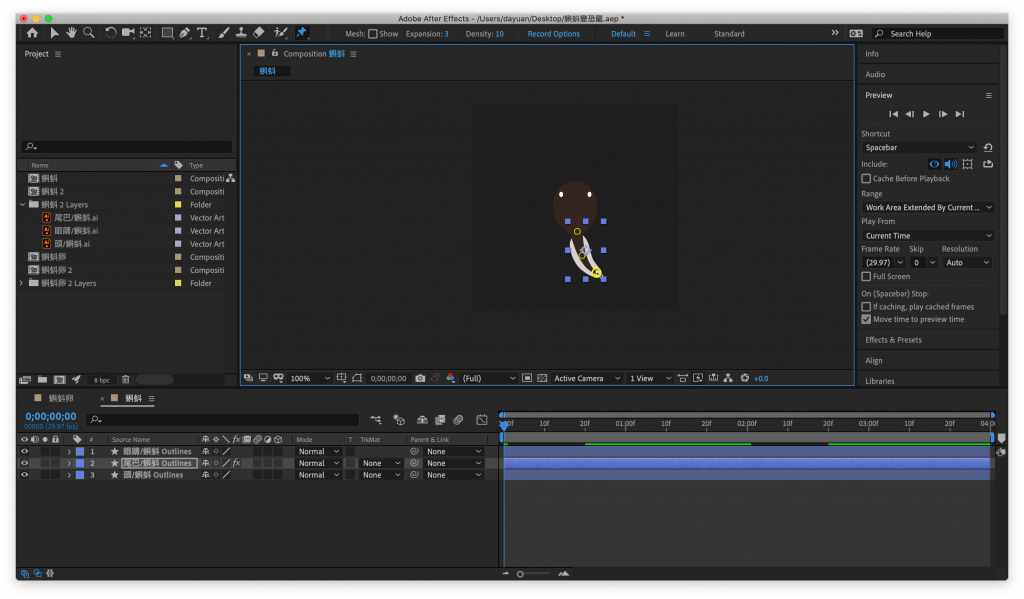Enable Cache Before Playback checkbox
The width and height of the screenshot is (1024, 599).
(866, 179)
